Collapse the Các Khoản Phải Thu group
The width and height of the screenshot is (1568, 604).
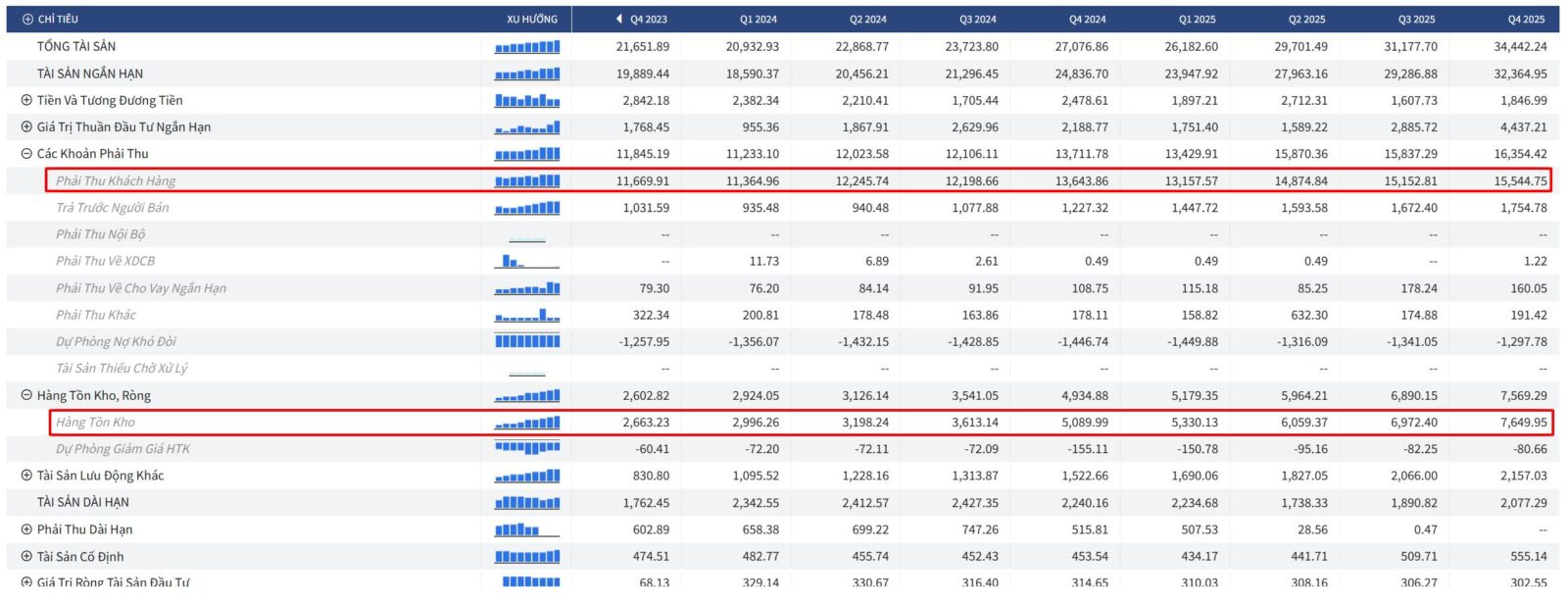click(x=26, y=154)
